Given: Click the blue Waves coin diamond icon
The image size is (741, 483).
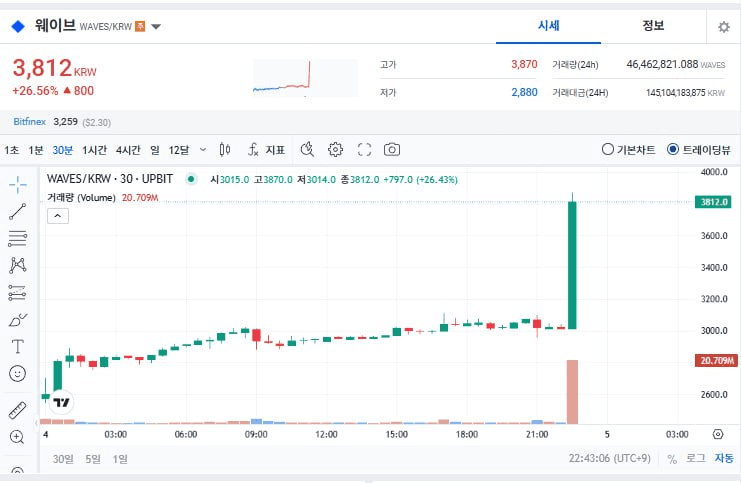Looking at the screenshot, I should click(18, 26).
